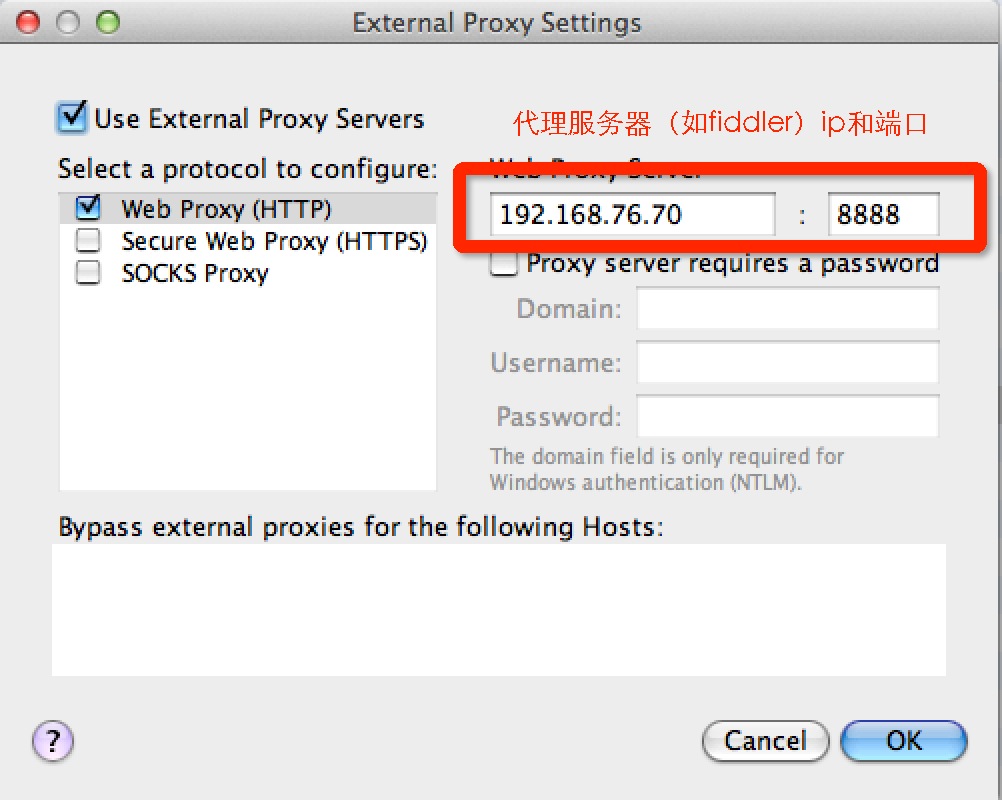Enable the SOCKS Proxy checkbox
Viewport: 1002px width, 800px height.
(x=88, y=273)
